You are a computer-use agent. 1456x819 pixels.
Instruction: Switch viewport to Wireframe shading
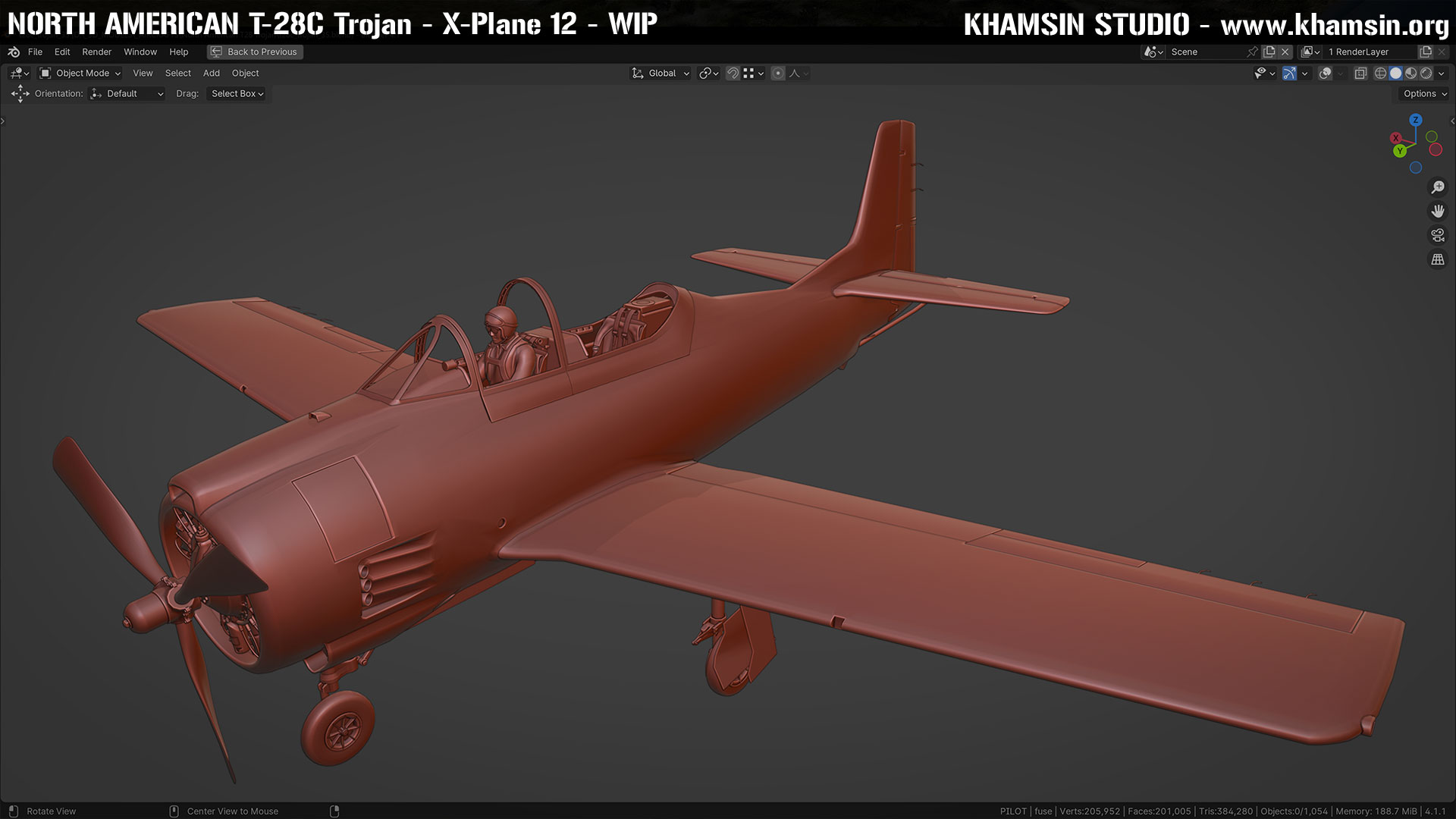pos(1381,73)
